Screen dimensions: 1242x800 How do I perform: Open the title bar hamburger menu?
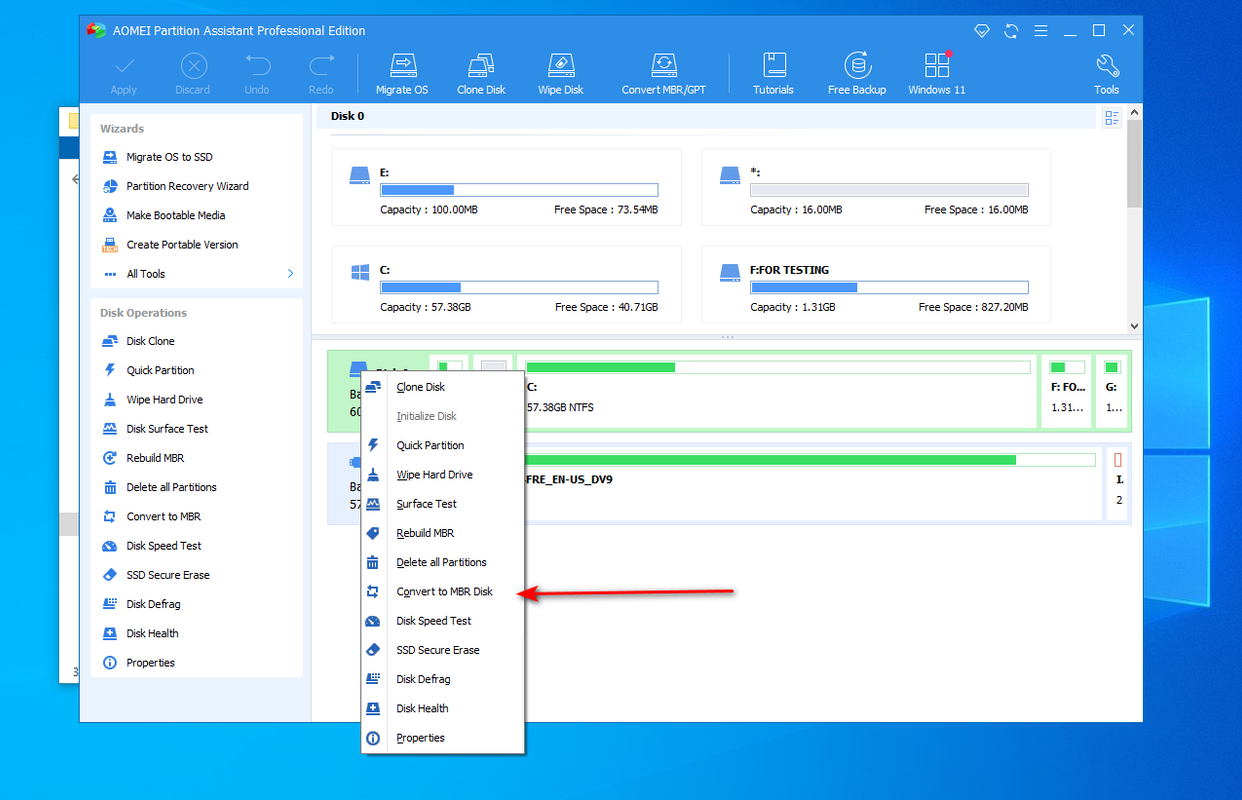click(1040, 31)
